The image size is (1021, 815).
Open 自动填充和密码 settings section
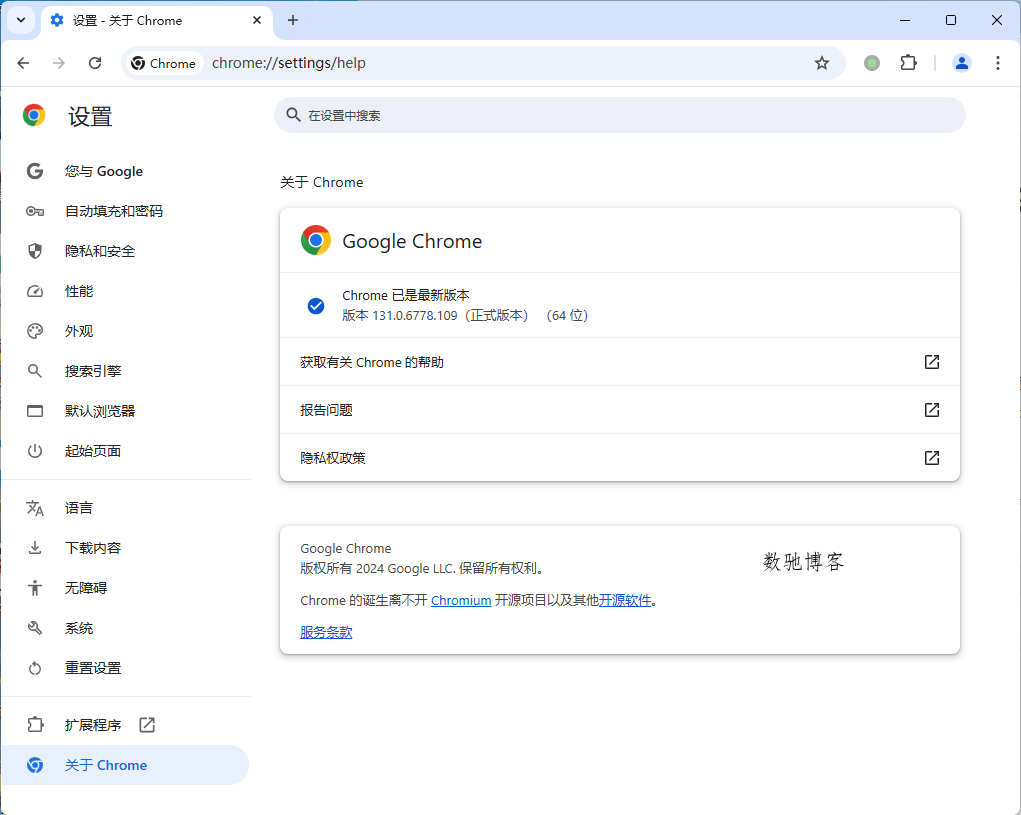coord(126,211)
